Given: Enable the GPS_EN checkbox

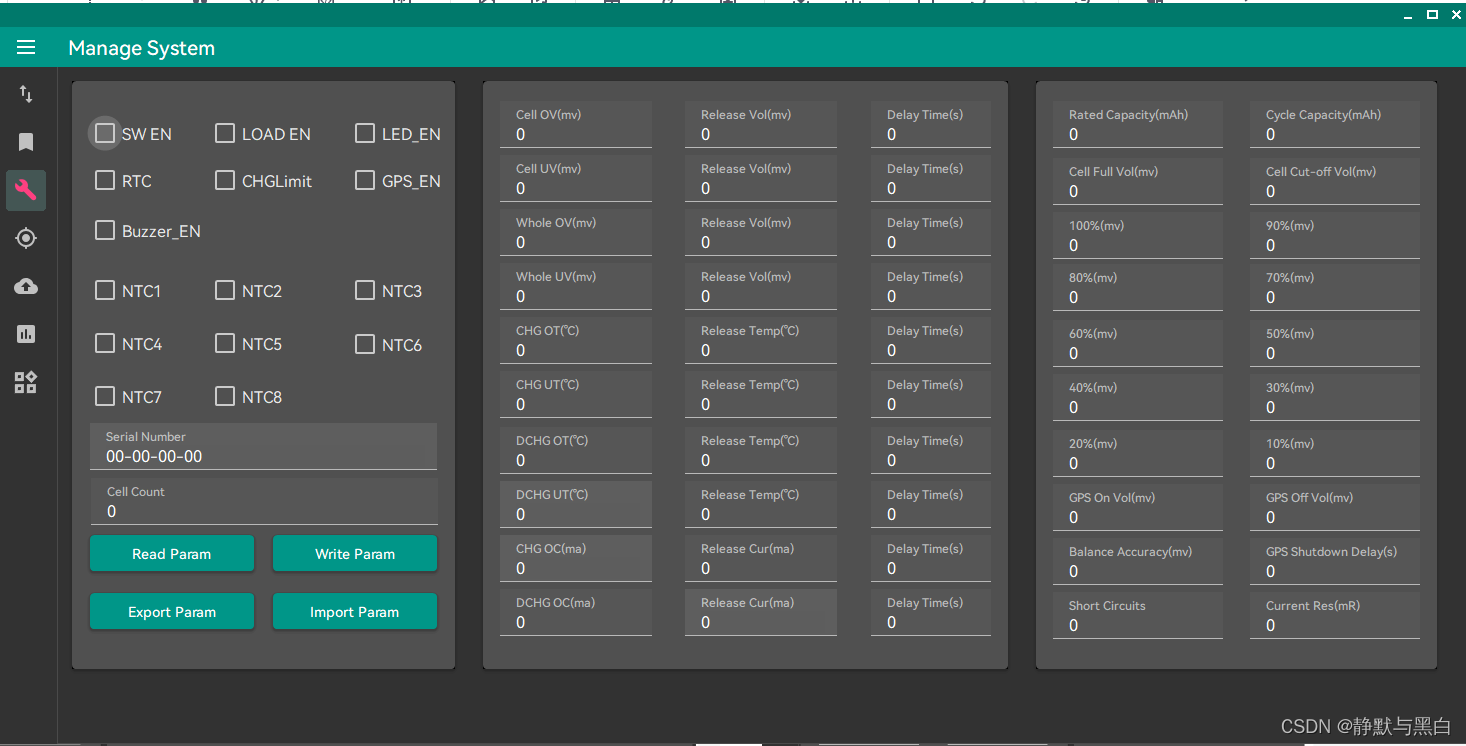Looking at the screenshot, I should tap(365, 180).
